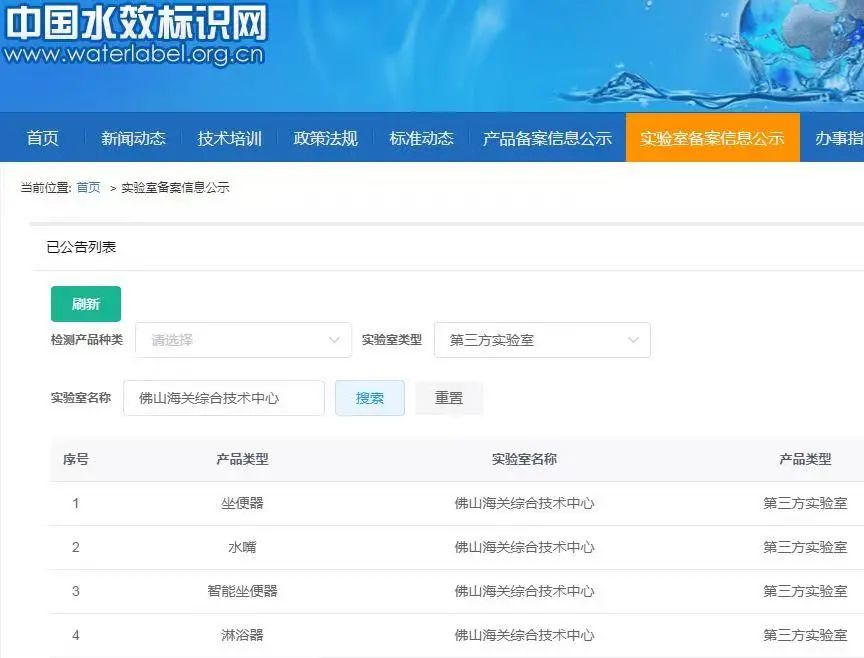Click the first 产品类型 column header
Screen dimensions: 864x658
pos(242,459)
